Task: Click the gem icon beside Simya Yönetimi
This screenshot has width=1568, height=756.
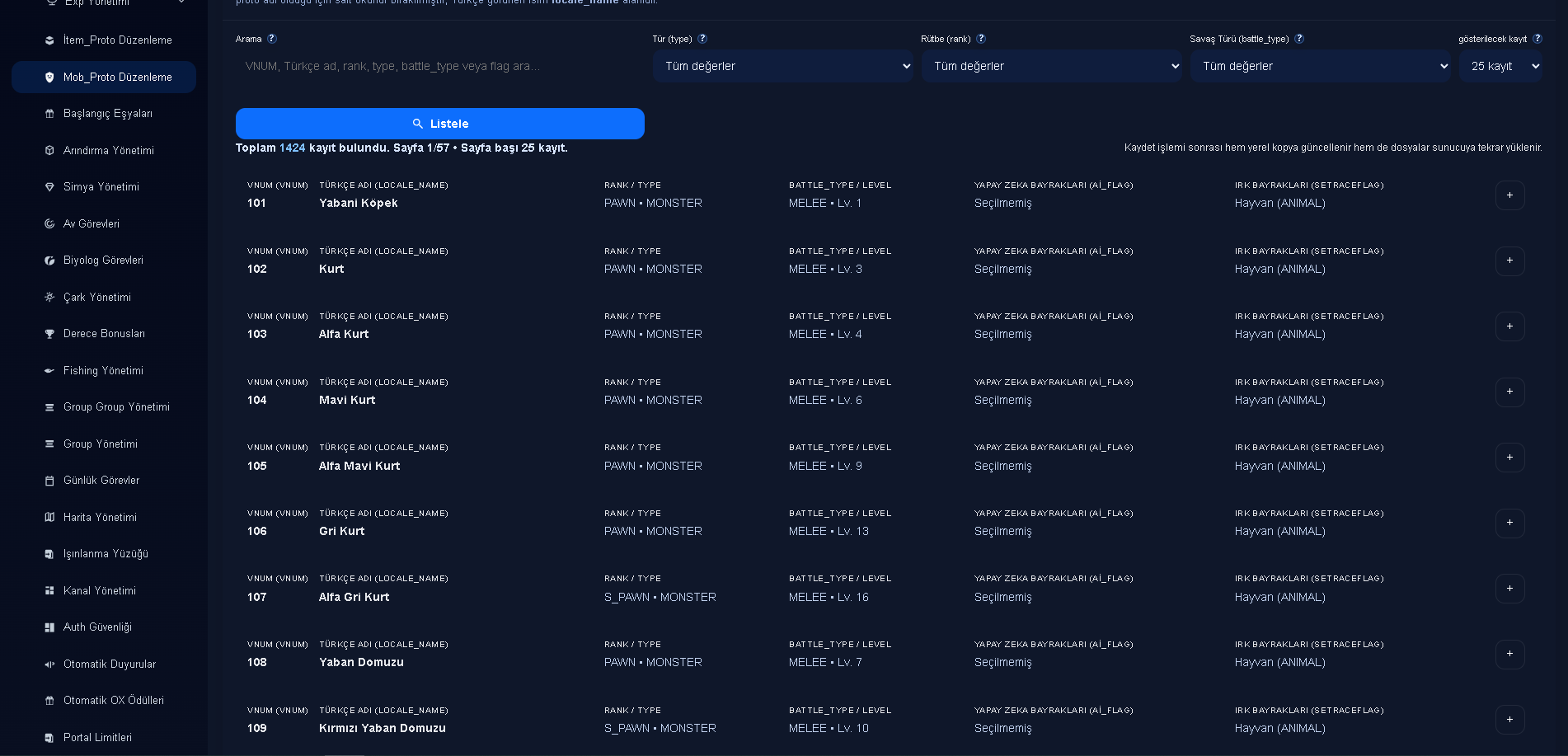Action: pos(49,187)
